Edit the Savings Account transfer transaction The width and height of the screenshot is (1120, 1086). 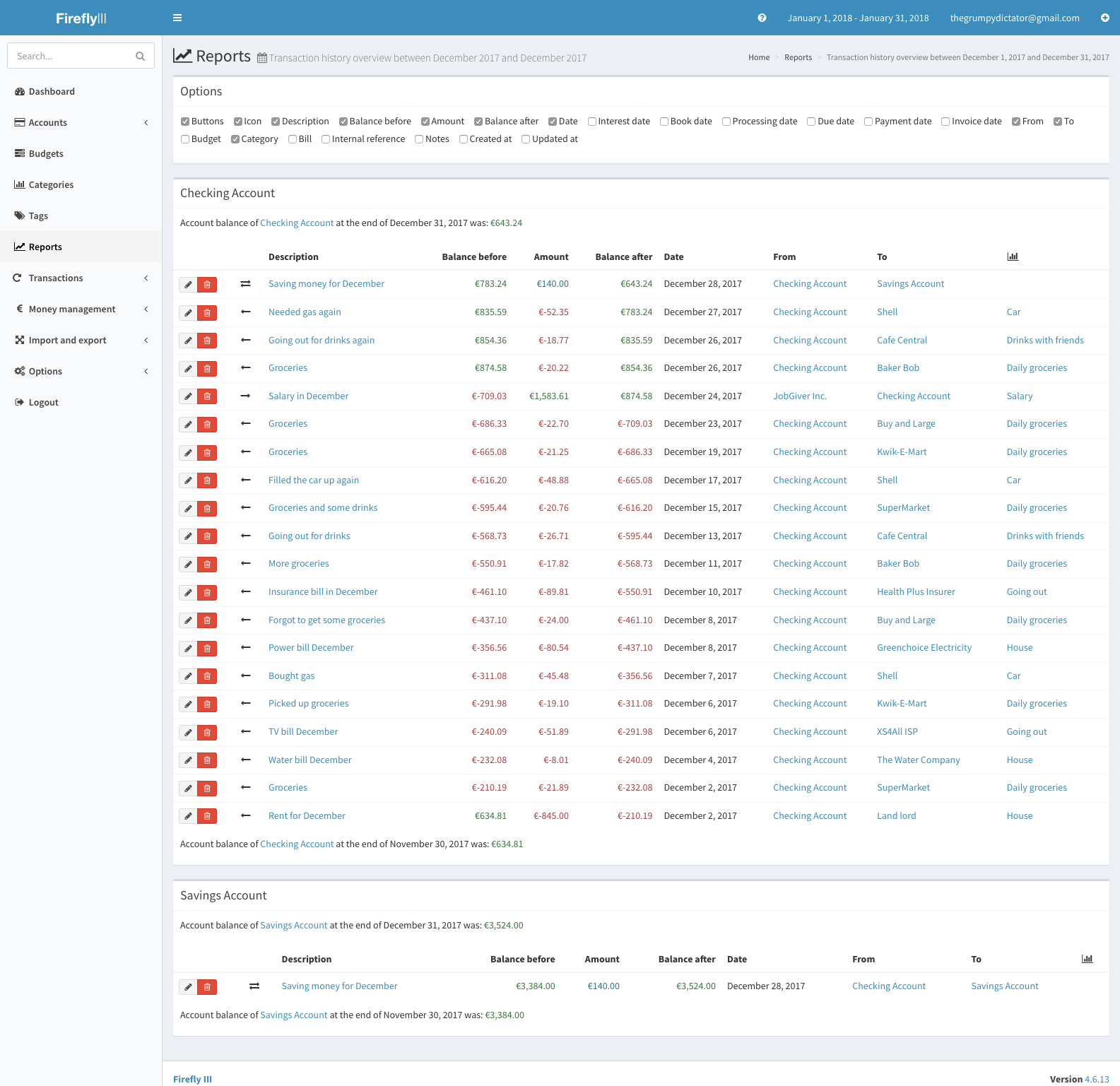pos(188,987)
